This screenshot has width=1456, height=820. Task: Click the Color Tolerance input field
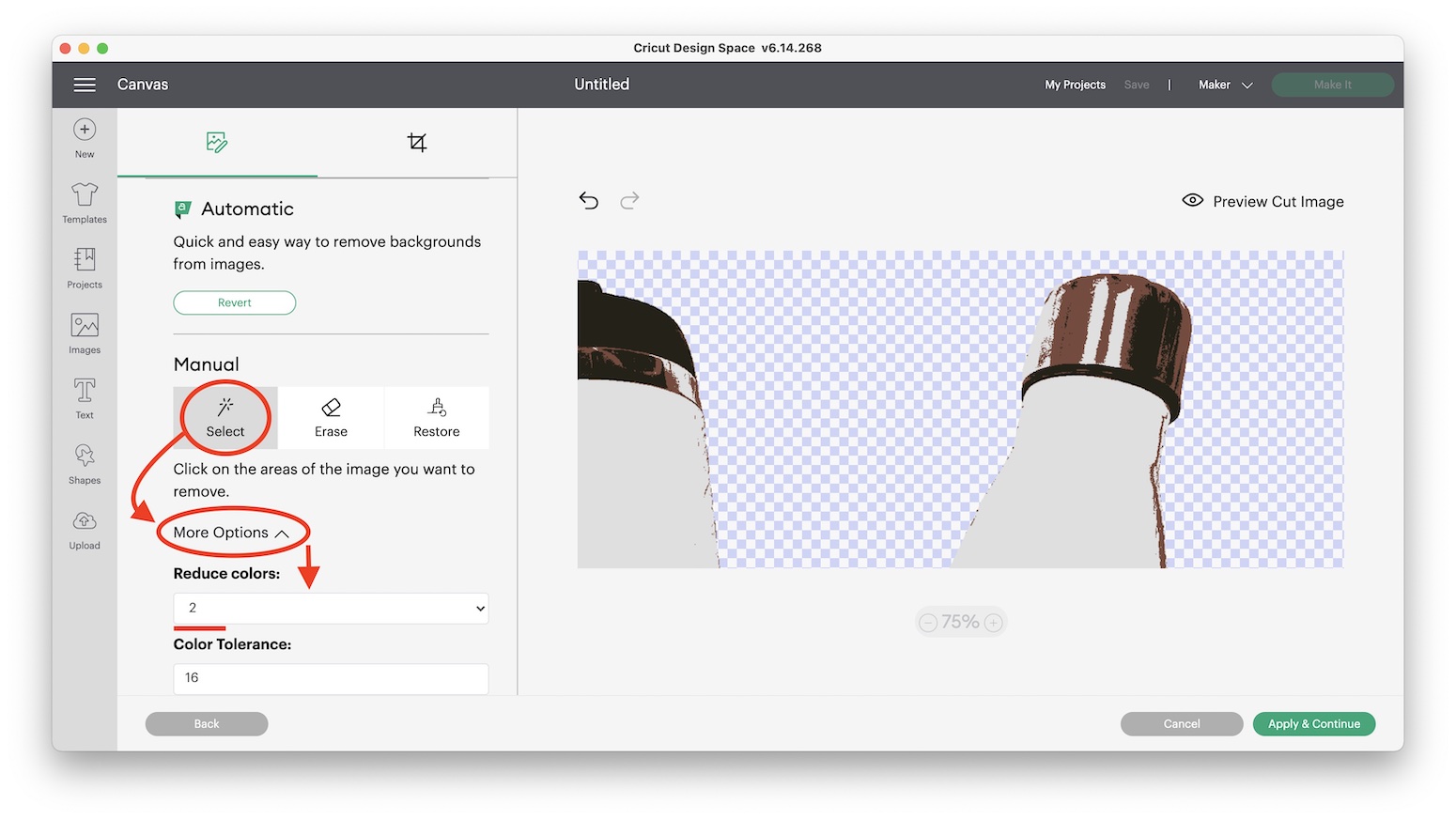[330, 677]
